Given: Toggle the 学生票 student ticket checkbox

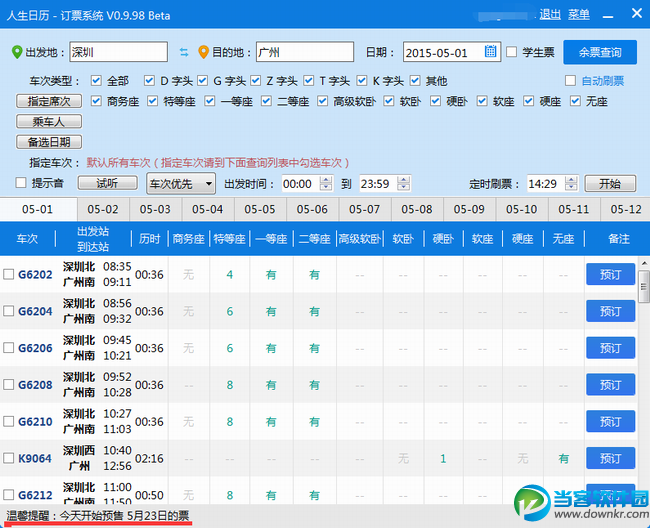Looking at the screenshot, I should pos(512,52).
